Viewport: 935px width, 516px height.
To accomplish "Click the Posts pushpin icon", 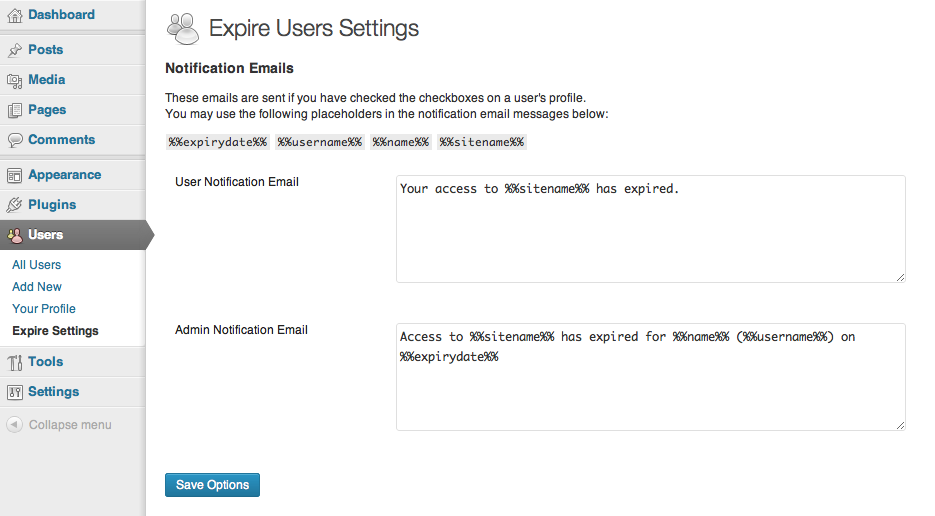I will click(x=14, y=51).
